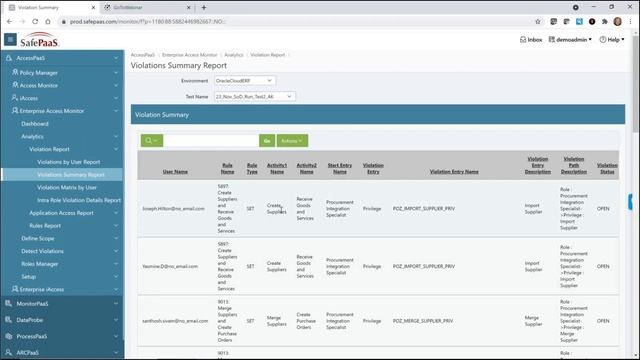
Task: Click the Access Monitor person icon
Action: tap(15, 85)
